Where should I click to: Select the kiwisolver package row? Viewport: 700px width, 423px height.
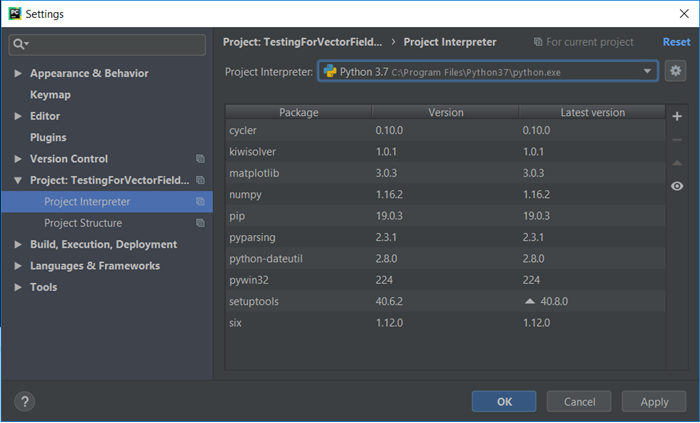[x=445, y=152]
